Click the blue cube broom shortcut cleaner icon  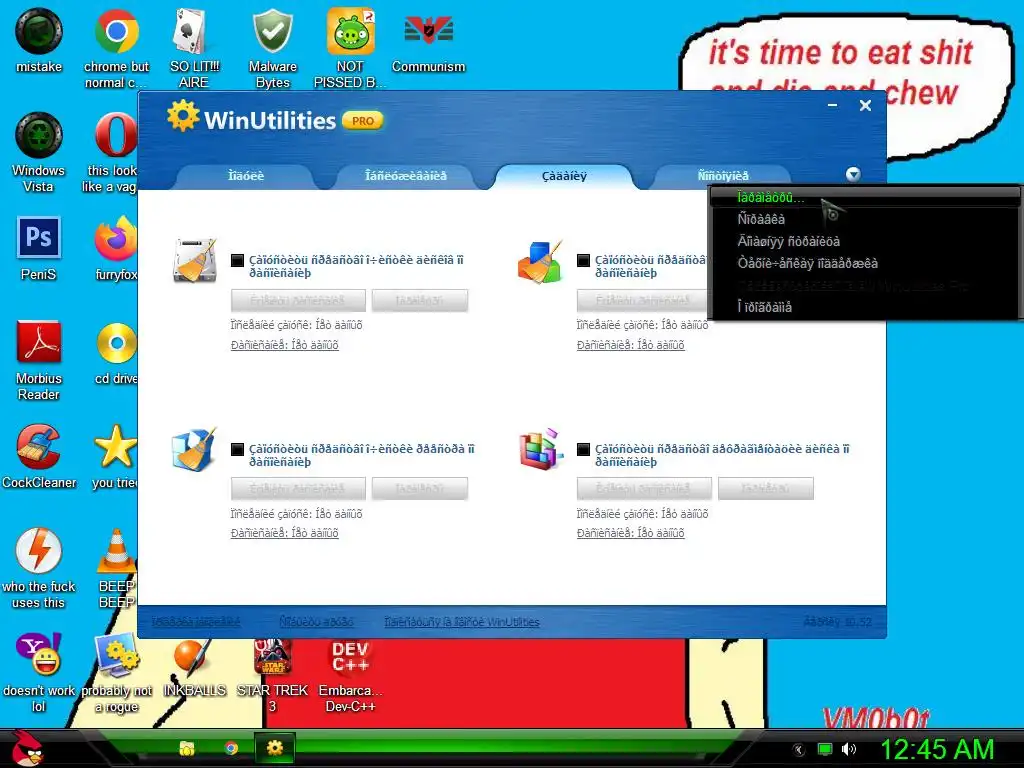194,449
